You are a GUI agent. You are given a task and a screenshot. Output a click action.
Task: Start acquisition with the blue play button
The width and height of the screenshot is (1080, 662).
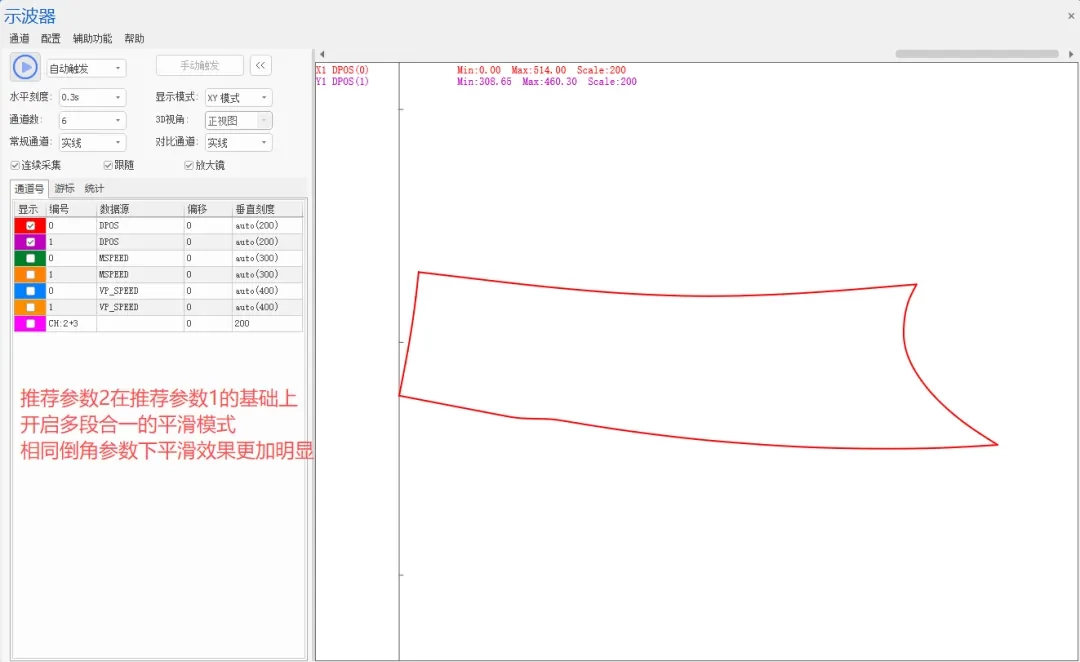tap(25, 67)
